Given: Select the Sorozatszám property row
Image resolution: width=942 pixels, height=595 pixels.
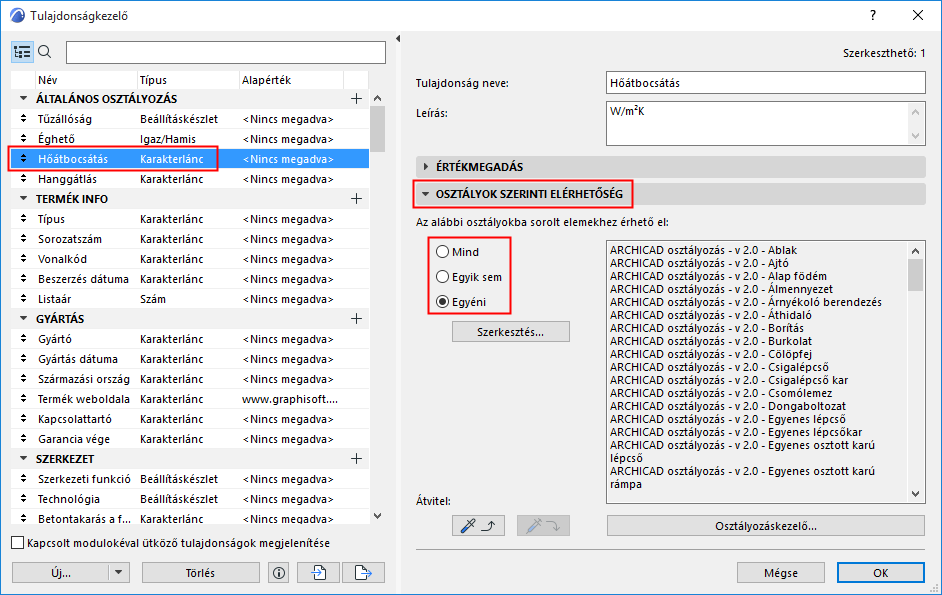Looking at the screenshot, I should pyautogui.click(x=190, y=239).
